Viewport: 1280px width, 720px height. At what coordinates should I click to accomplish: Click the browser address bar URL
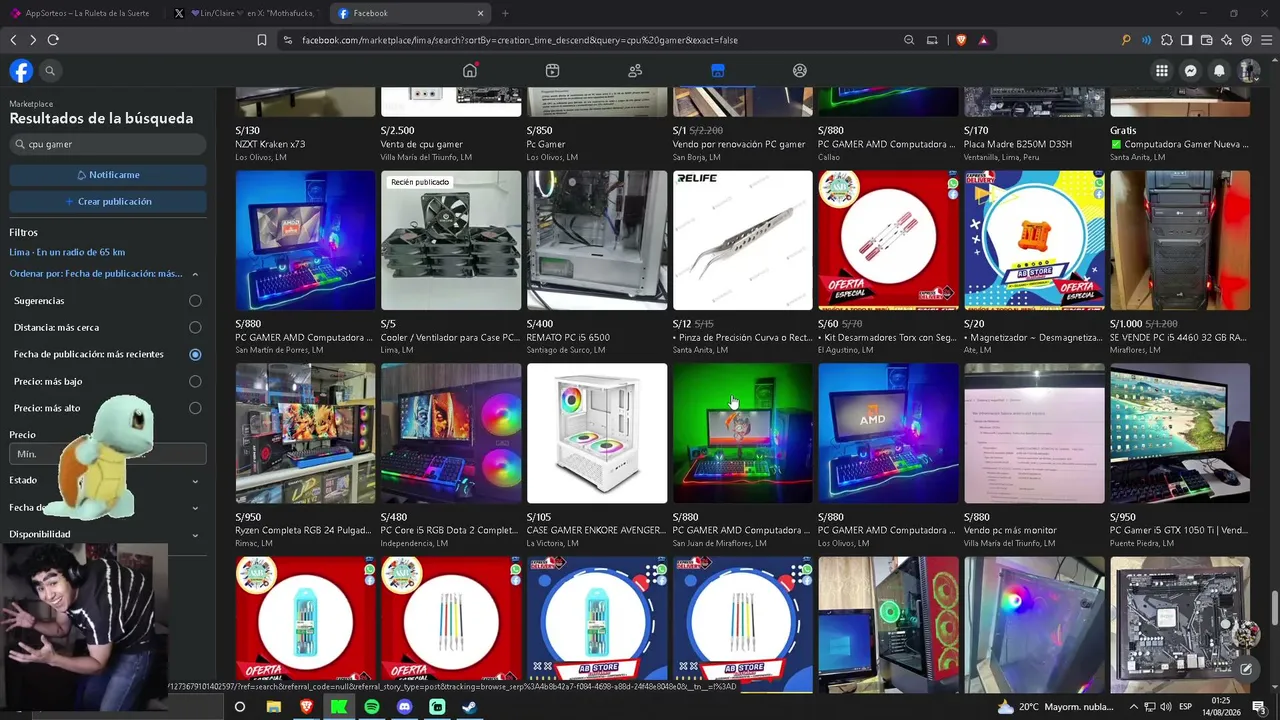pos(520,40)
